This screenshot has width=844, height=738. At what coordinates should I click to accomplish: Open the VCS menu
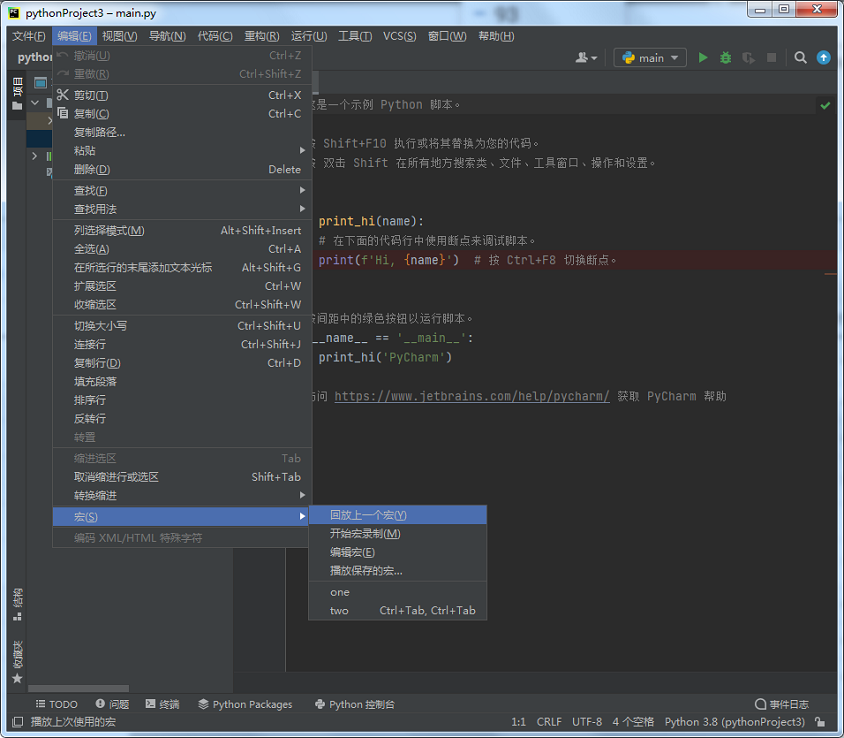(399, 36)
